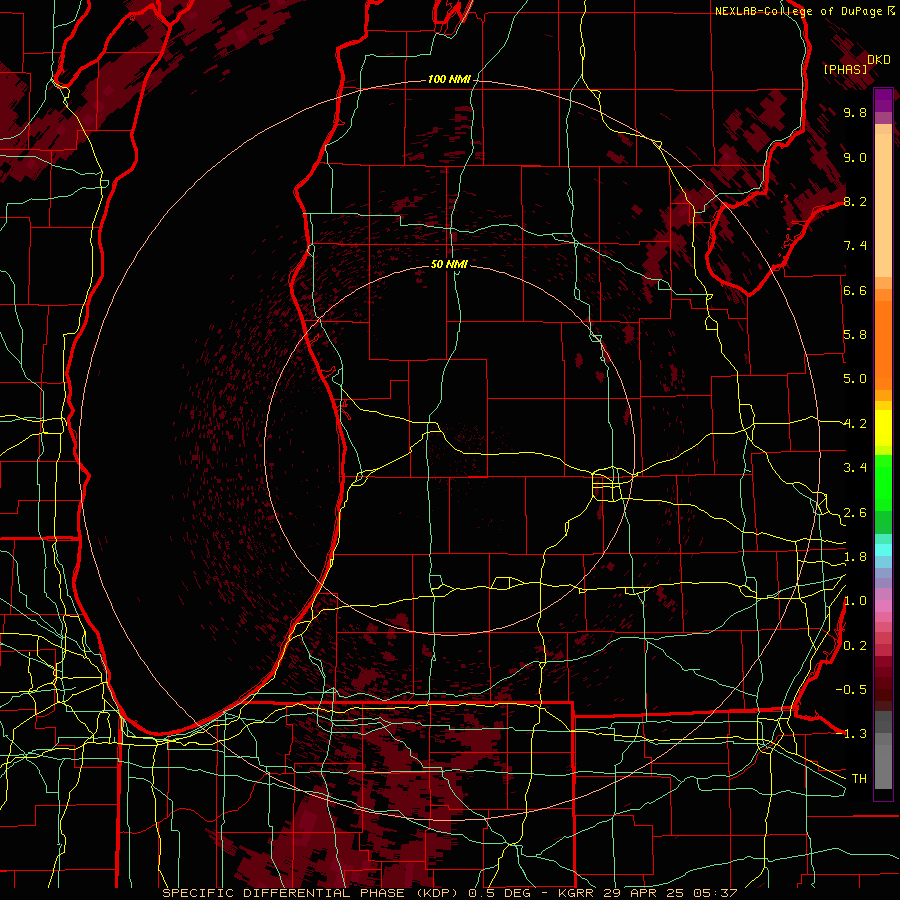Click the 1.3 scale value near the bottom
900x900 pixels.
[855, 734]
